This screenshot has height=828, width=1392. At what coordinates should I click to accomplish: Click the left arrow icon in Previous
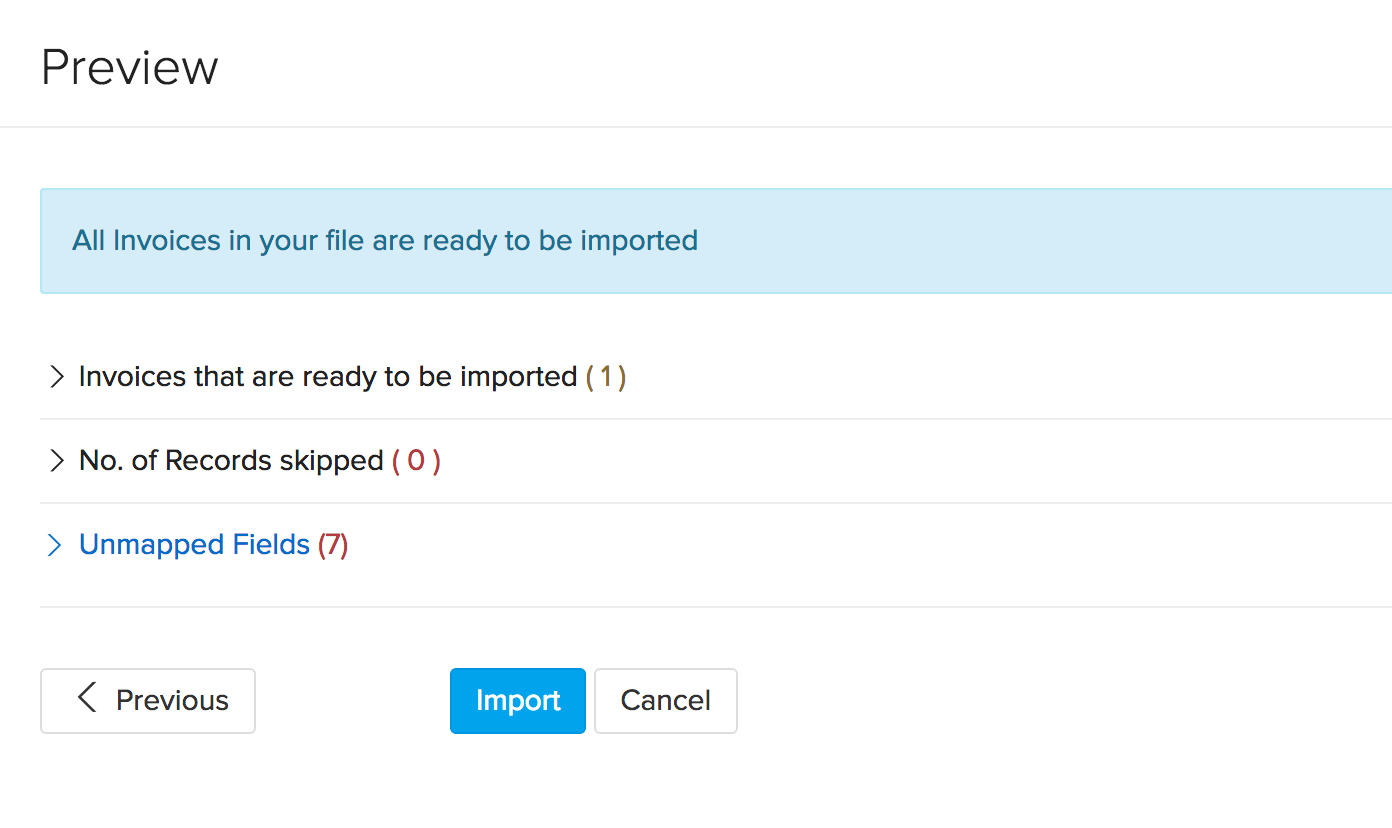coord(87,698)
